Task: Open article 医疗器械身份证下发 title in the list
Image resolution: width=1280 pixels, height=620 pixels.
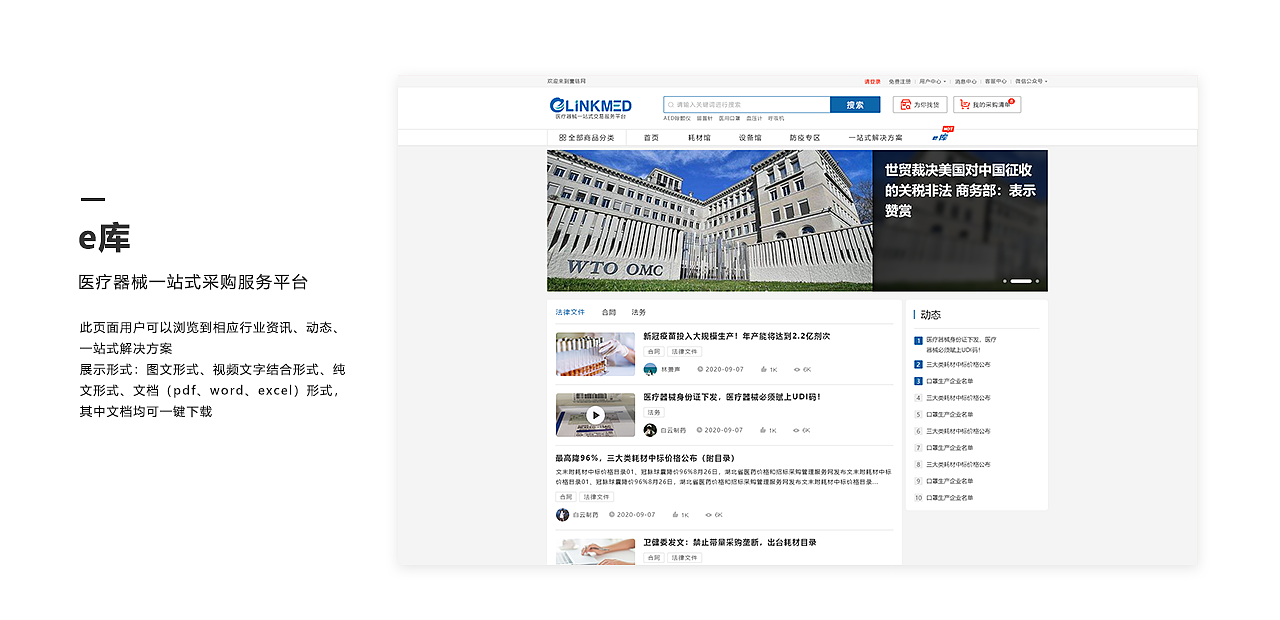Action: pos(732,397)
